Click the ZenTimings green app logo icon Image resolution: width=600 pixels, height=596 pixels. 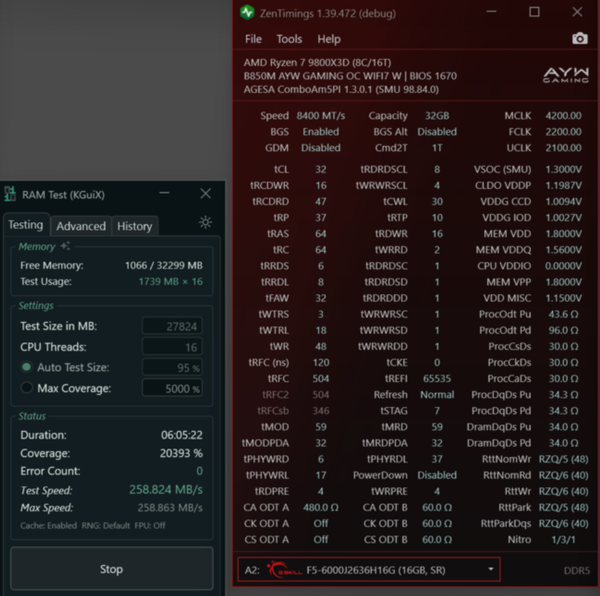click(247, 13)
